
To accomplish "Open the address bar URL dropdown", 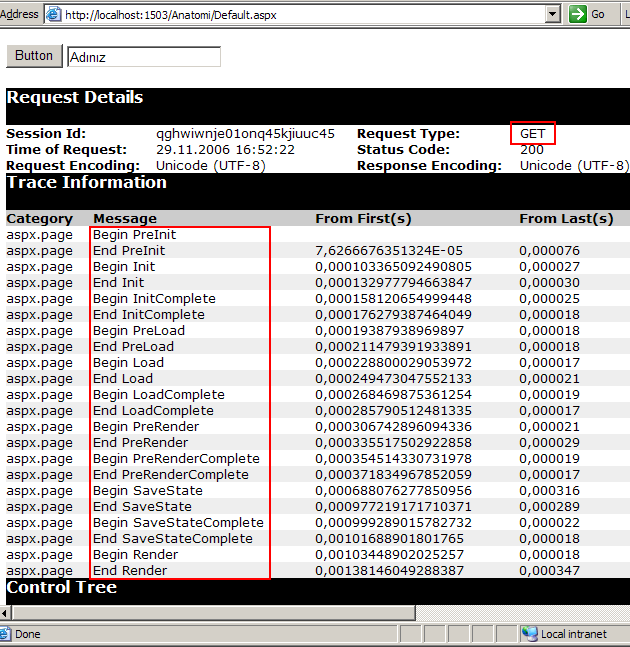I will tap(552, 14).
